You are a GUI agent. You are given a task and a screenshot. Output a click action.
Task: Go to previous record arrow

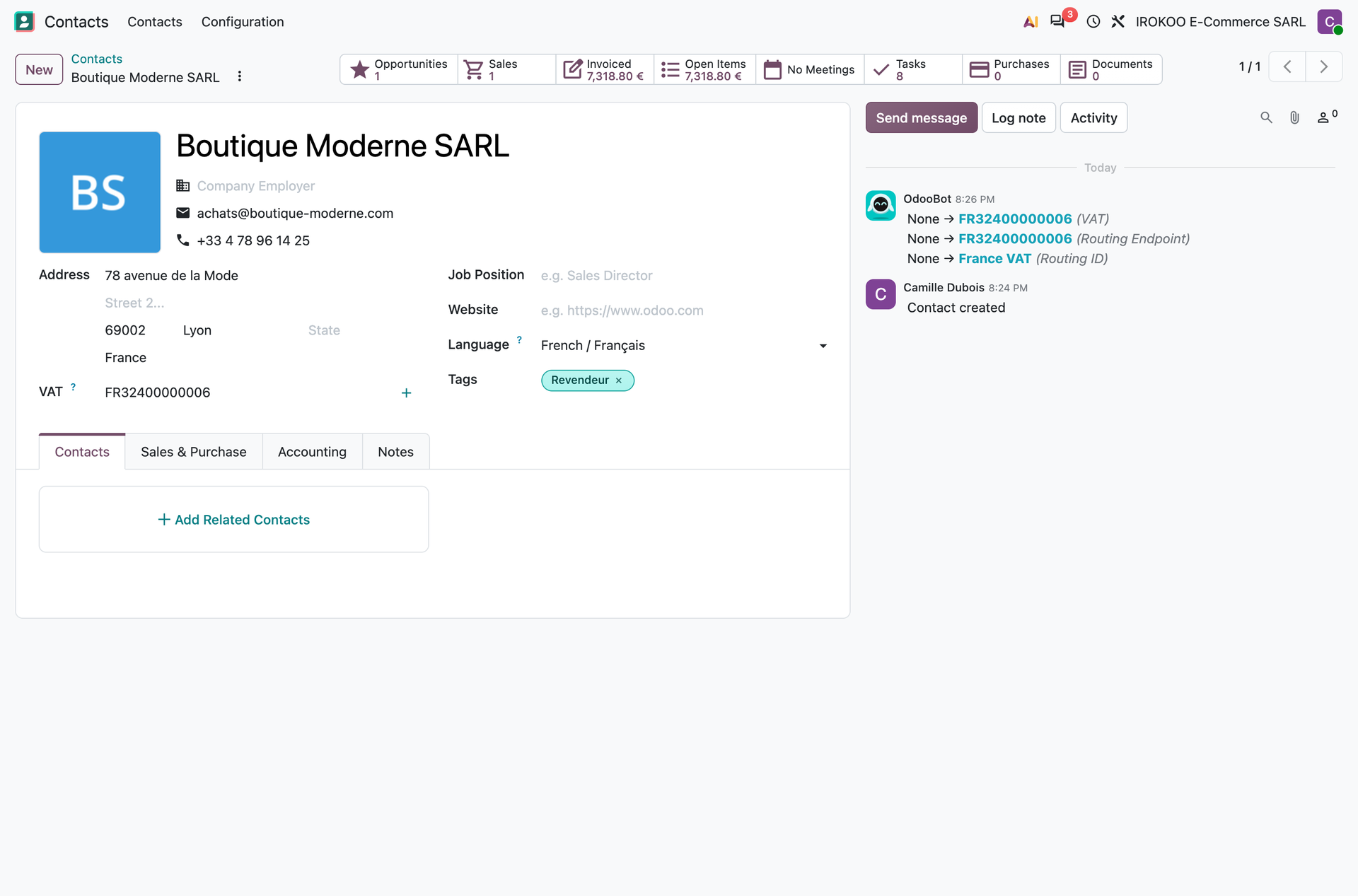pyautogui.click(x=1287, y=67)
